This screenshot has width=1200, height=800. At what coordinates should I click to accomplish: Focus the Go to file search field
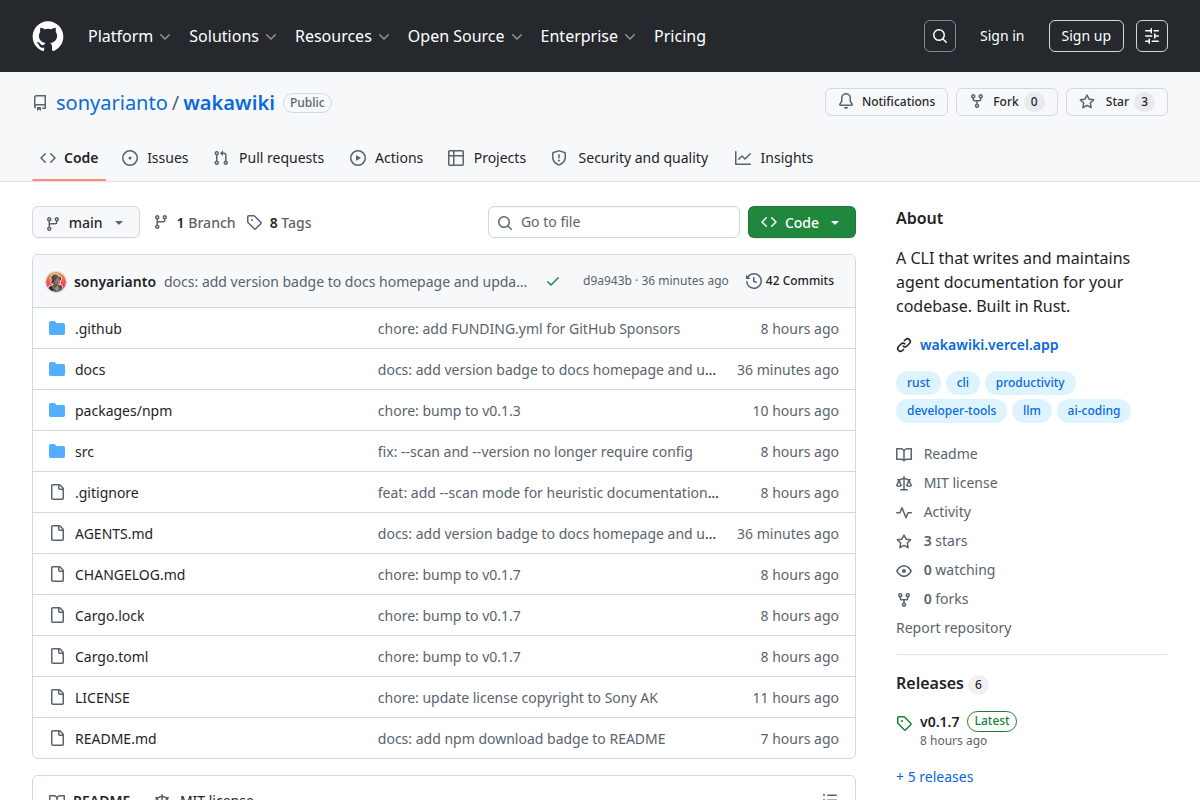tap(614, 222)
